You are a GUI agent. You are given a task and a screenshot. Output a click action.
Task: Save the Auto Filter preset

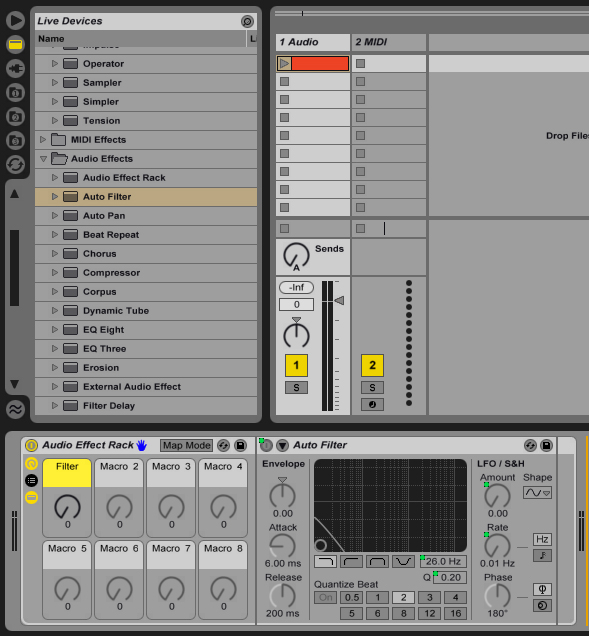546,445
